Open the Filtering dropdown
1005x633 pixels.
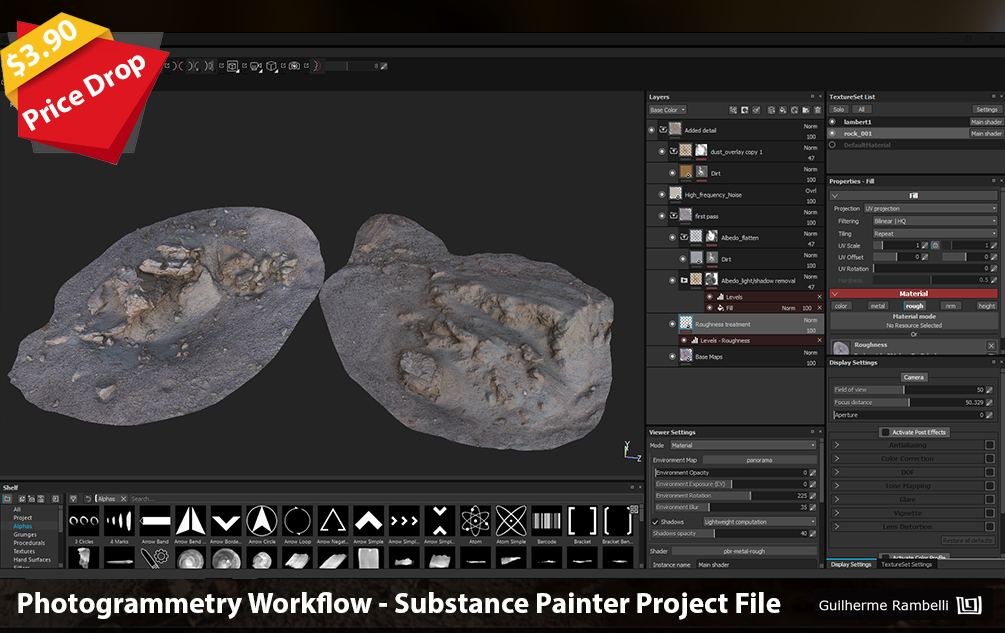934,221
